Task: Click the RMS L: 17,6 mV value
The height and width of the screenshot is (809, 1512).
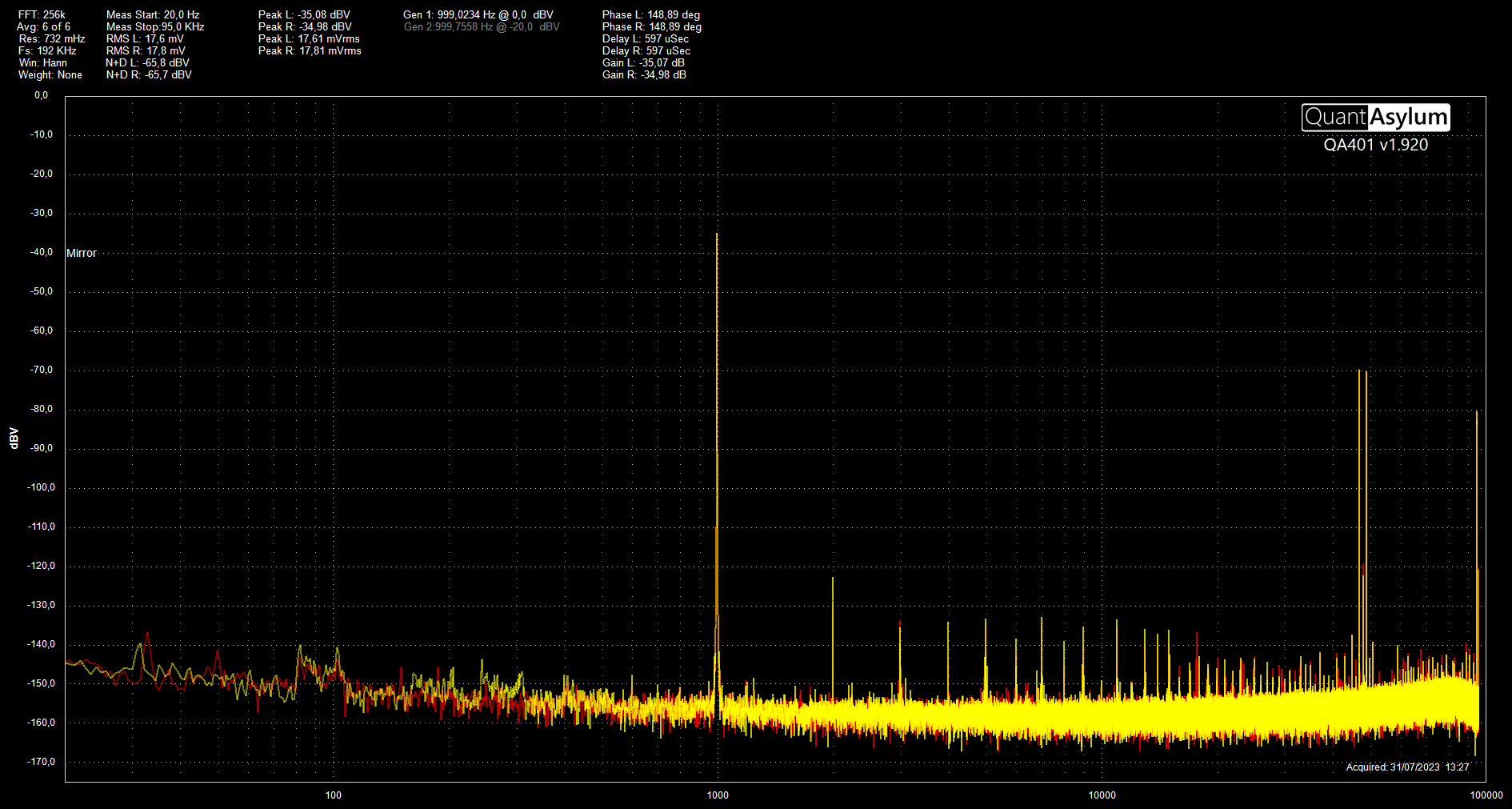Action: click(x=145, y=38)
